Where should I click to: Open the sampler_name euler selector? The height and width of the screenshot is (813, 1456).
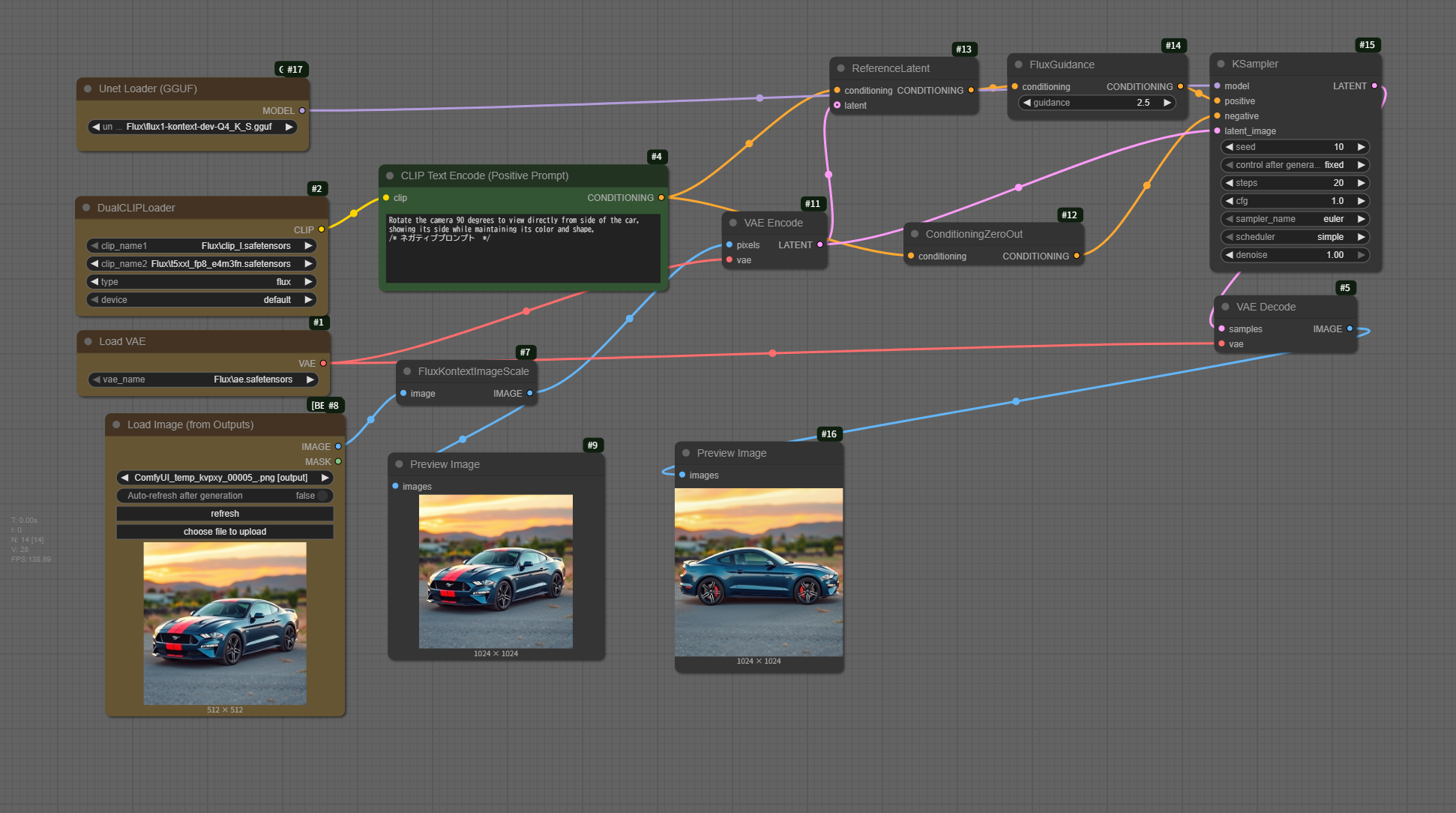point(1295,219)
